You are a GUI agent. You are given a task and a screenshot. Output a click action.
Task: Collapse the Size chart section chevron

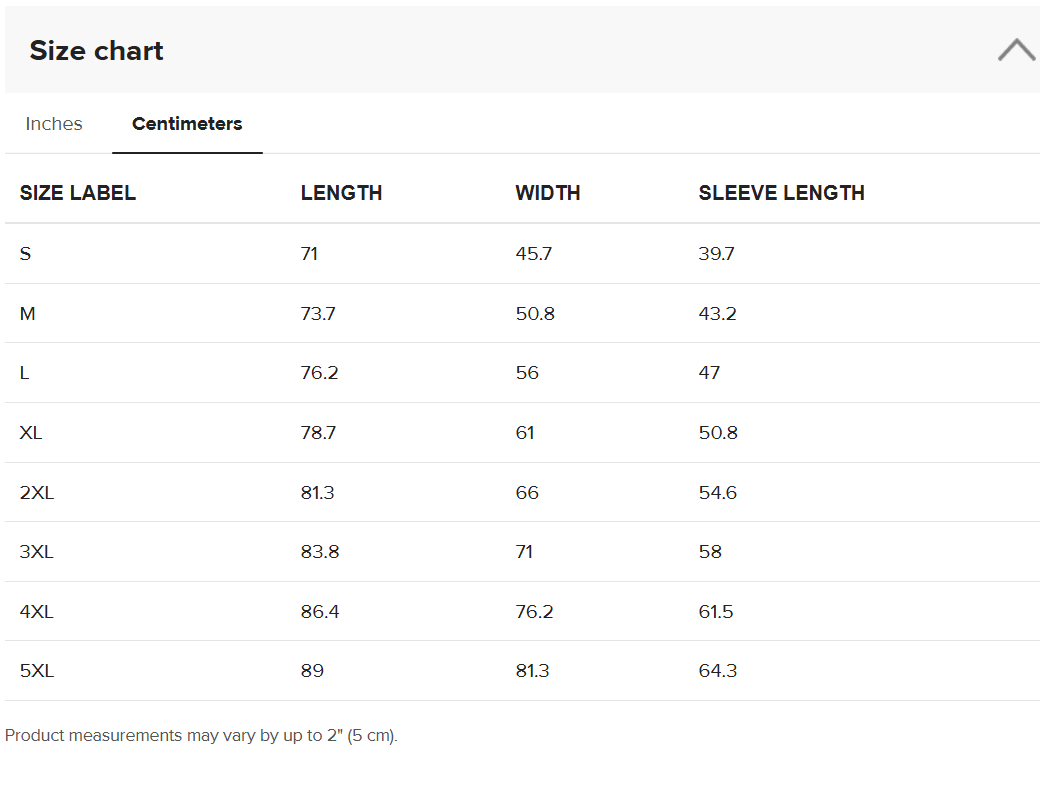(1017, 50)
